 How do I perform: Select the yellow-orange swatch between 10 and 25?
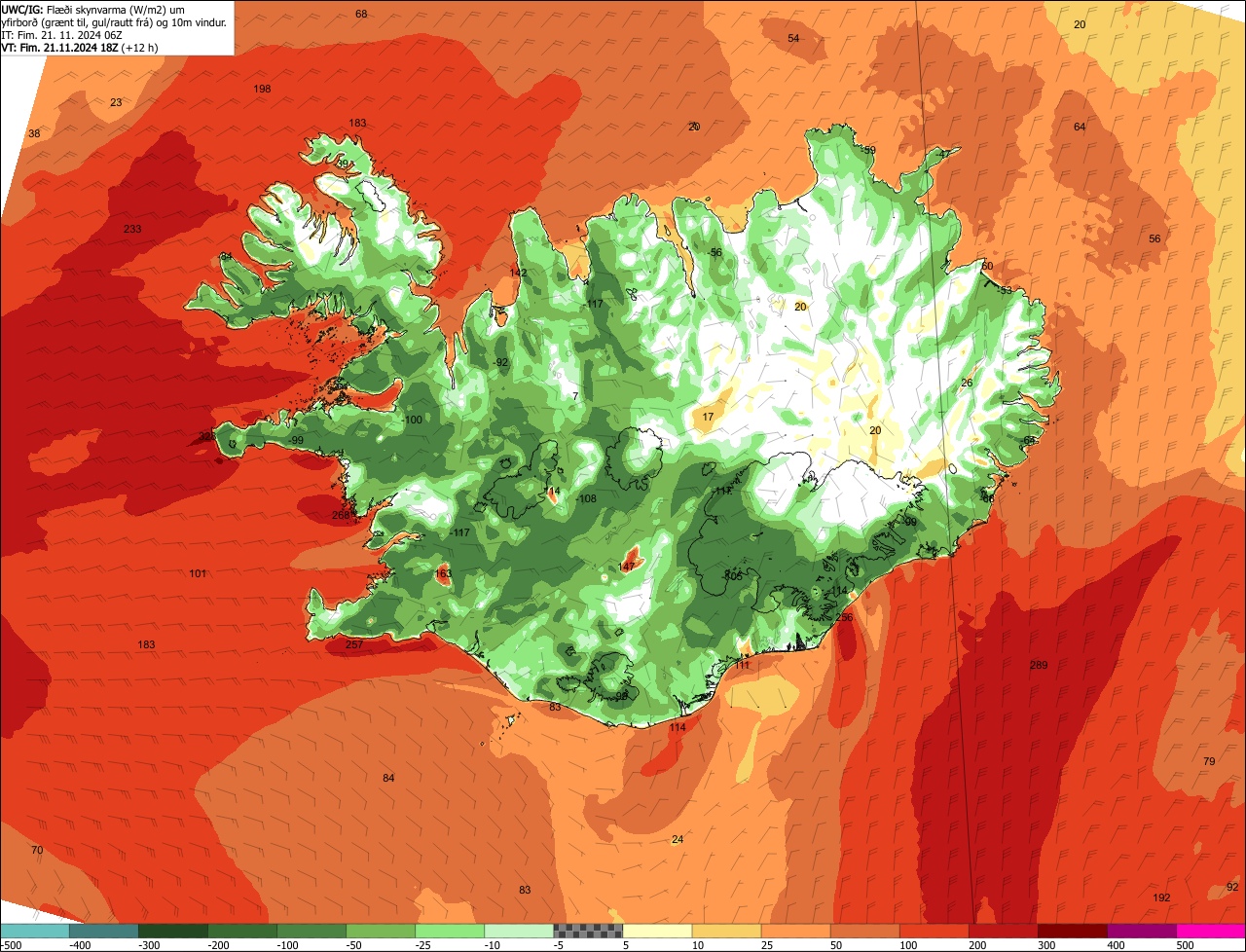click(726, 931)
